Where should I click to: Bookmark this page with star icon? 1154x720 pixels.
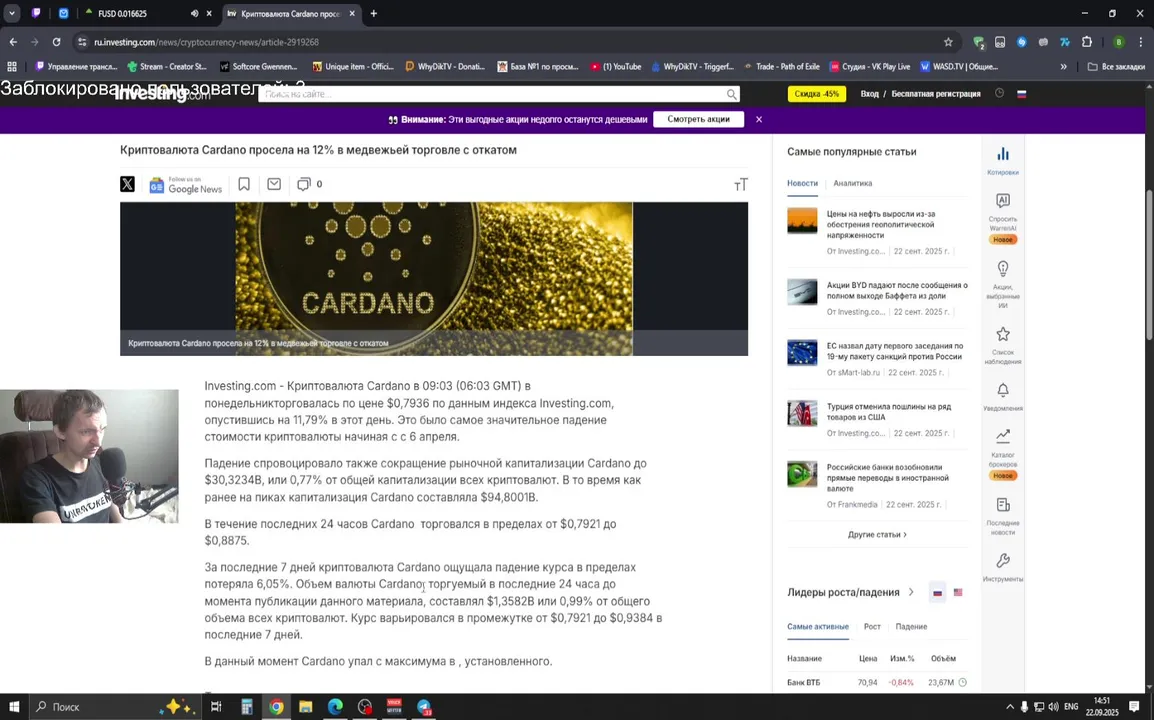click(x=948, y=42)
